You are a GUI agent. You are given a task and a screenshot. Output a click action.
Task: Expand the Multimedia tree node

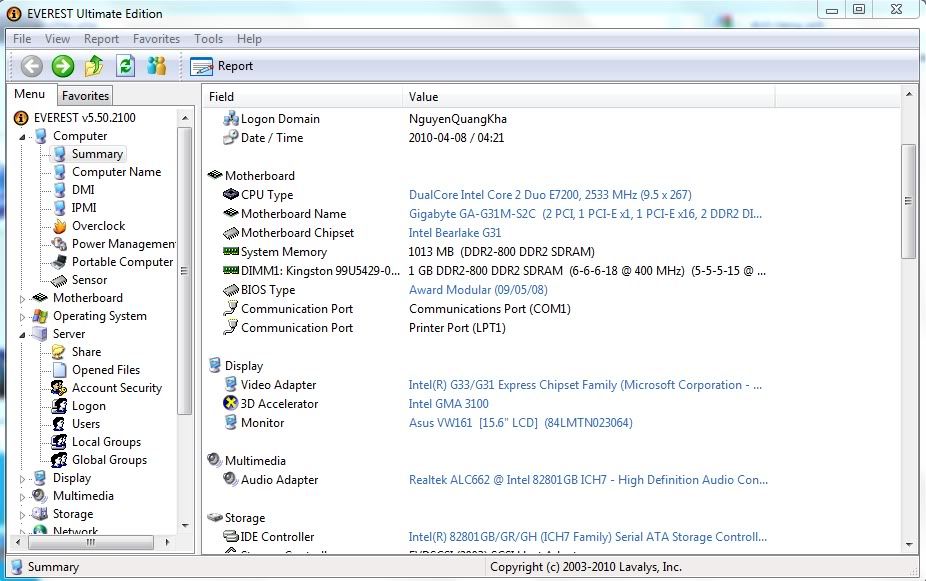[x=22, y=497]
